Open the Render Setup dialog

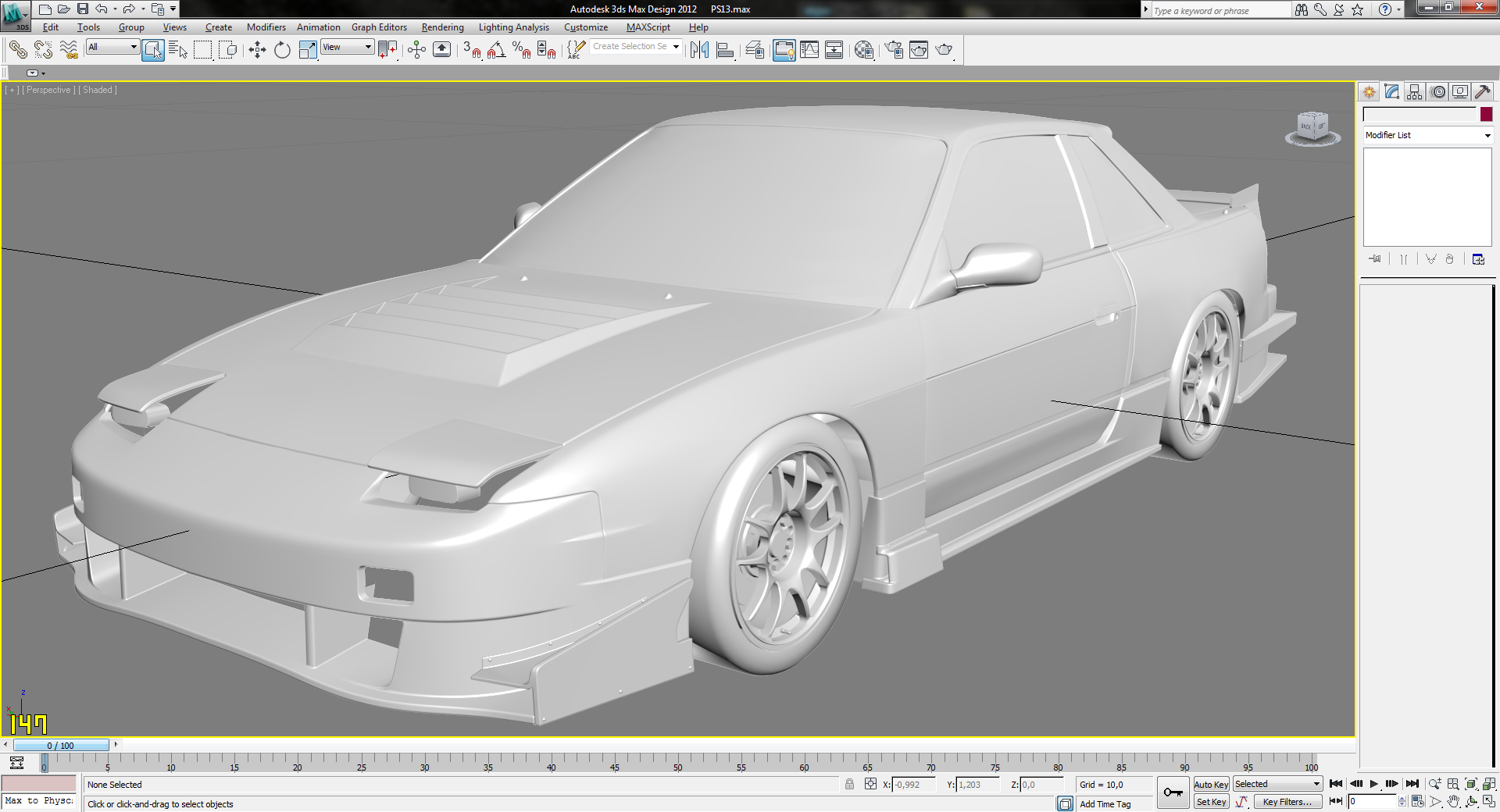click(893, 50)
